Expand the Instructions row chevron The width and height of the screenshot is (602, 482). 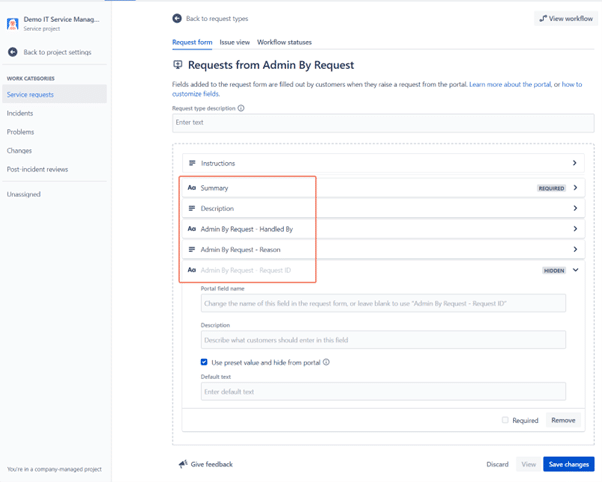point(575,163)
